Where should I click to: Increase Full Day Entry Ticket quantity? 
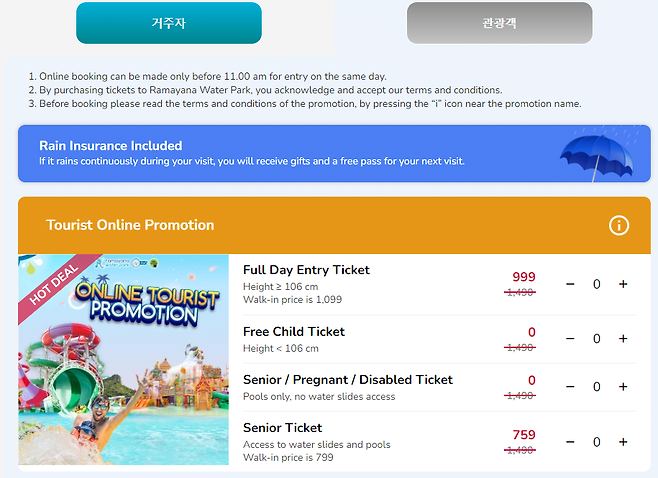(x=623, y=284)
